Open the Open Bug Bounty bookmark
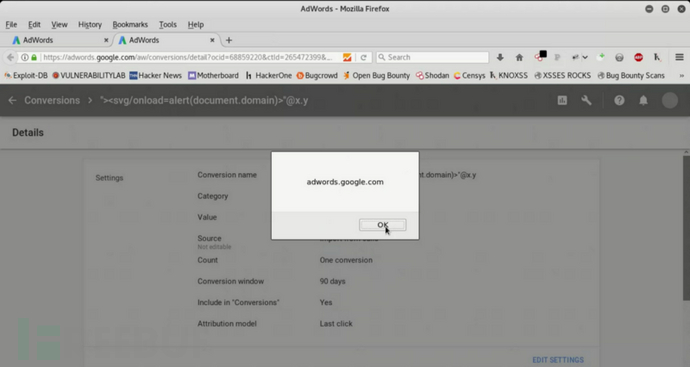690x367 pixels. tap(377, 76)
